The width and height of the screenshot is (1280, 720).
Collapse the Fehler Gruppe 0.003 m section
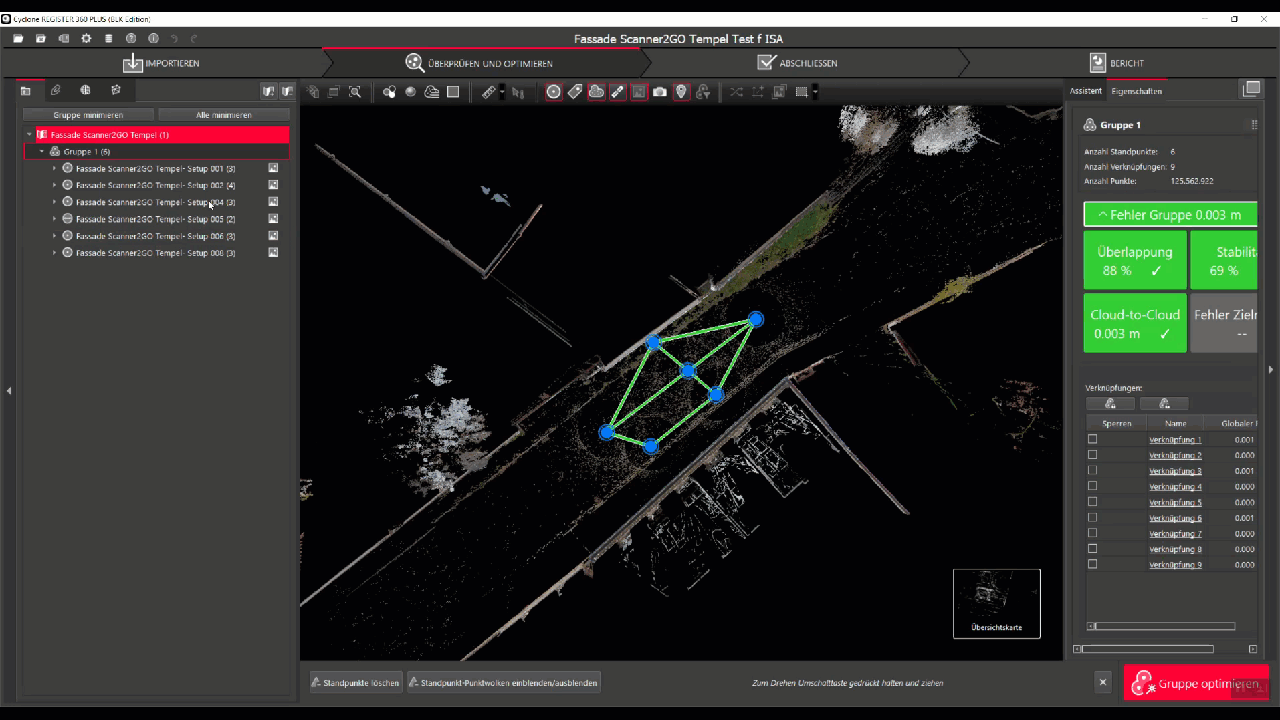(x=1170, y=215)
